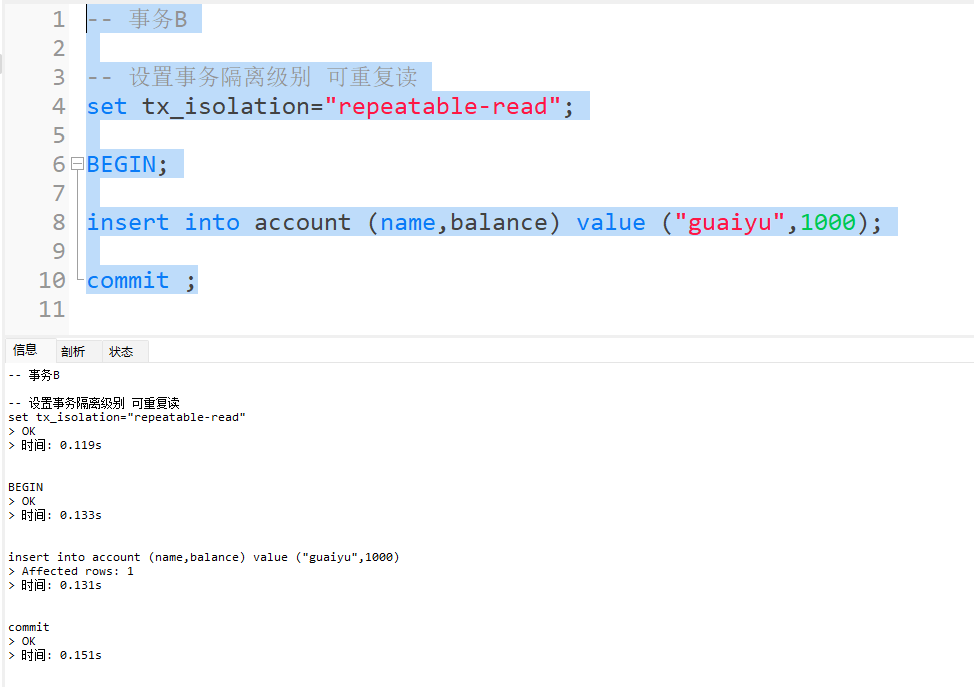This screenshot has height=687, width=974.
Task: Click the number 1000 in editor
Action: pos(828,222)
